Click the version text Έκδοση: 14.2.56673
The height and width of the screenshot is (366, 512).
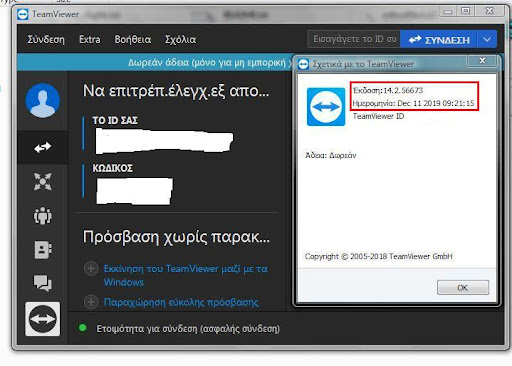388,90
